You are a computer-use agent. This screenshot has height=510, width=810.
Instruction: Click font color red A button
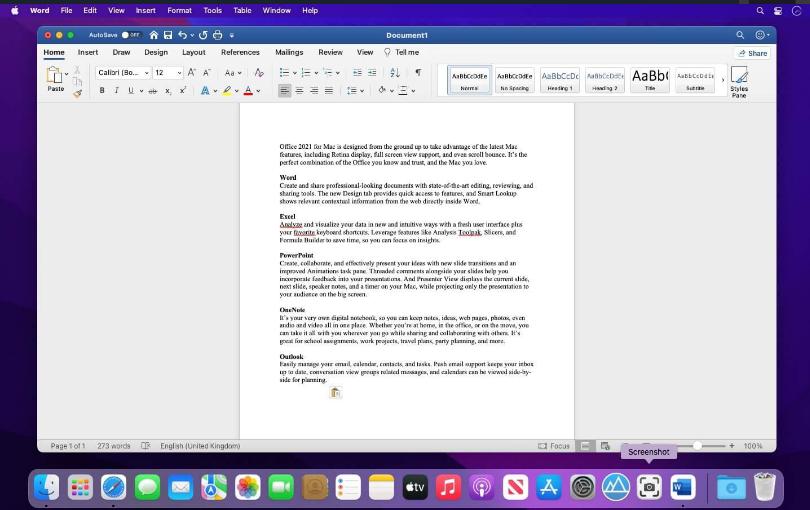[248, 91]
